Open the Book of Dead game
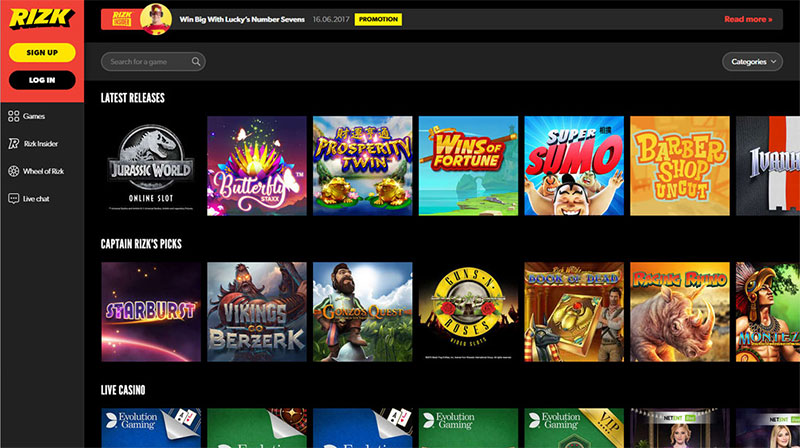The height and width of the screenshot is (448, 800). tap(574, 312)
